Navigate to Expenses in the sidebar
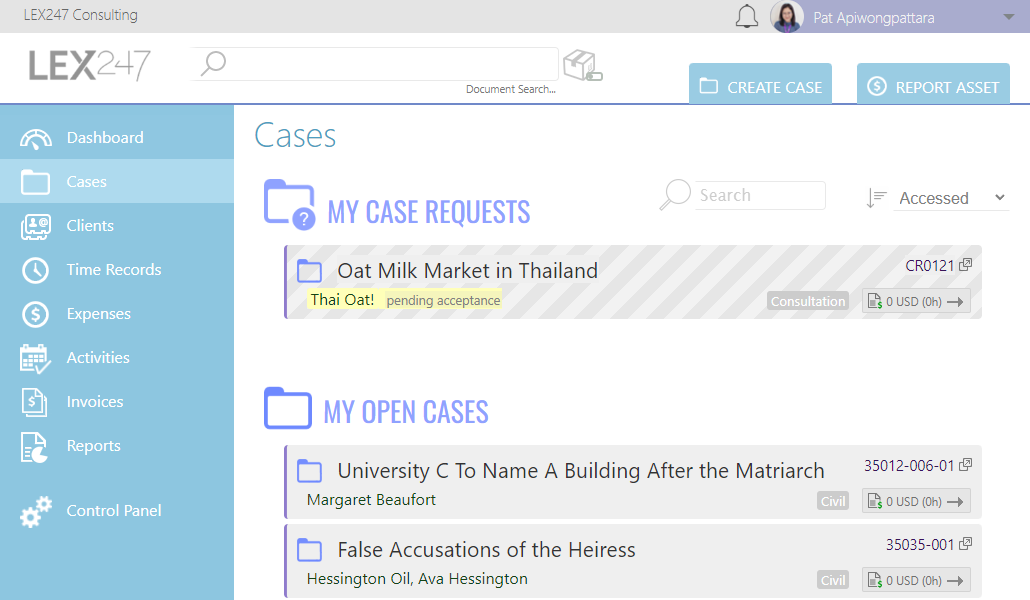The height and width of the screenshot is (600, 1030). pos(117,313)
